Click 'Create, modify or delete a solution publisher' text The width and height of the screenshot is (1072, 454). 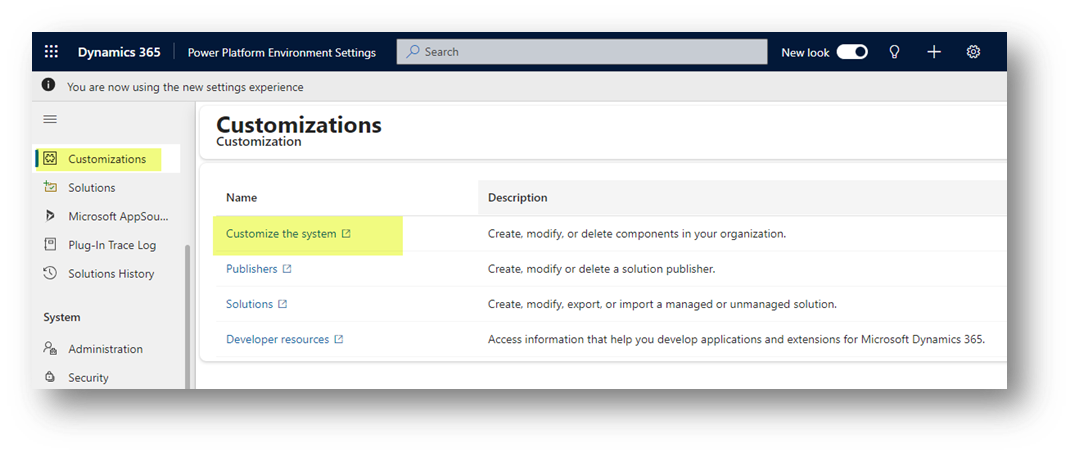click(602, 269)
